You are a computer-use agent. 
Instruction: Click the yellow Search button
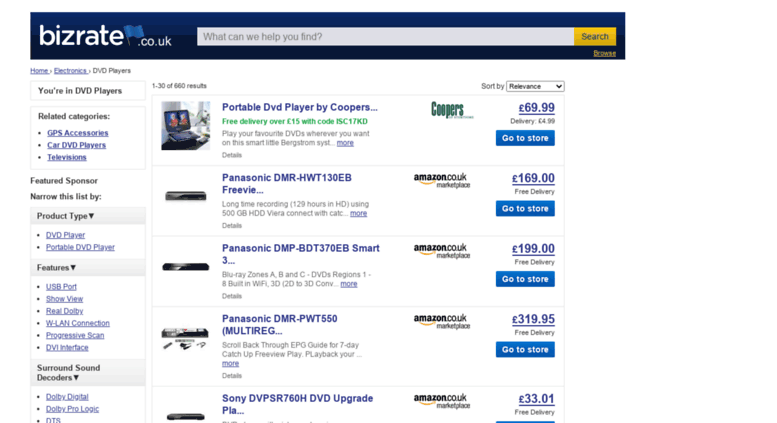pos(595,37)
